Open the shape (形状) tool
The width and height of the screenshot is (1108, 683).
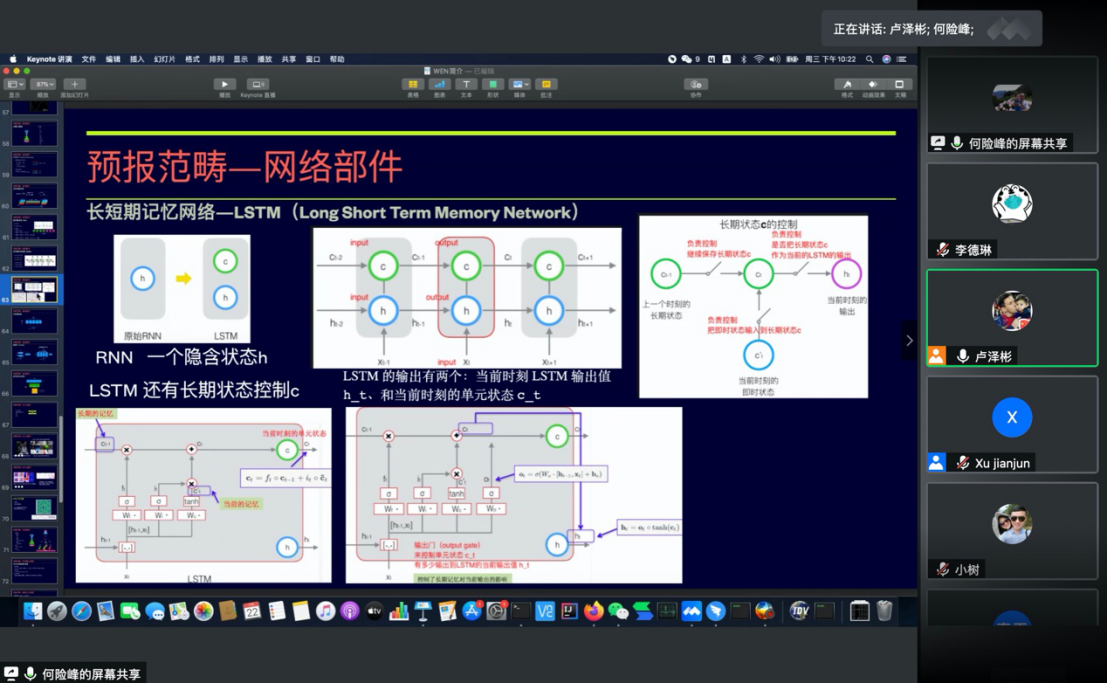point(492,85)
